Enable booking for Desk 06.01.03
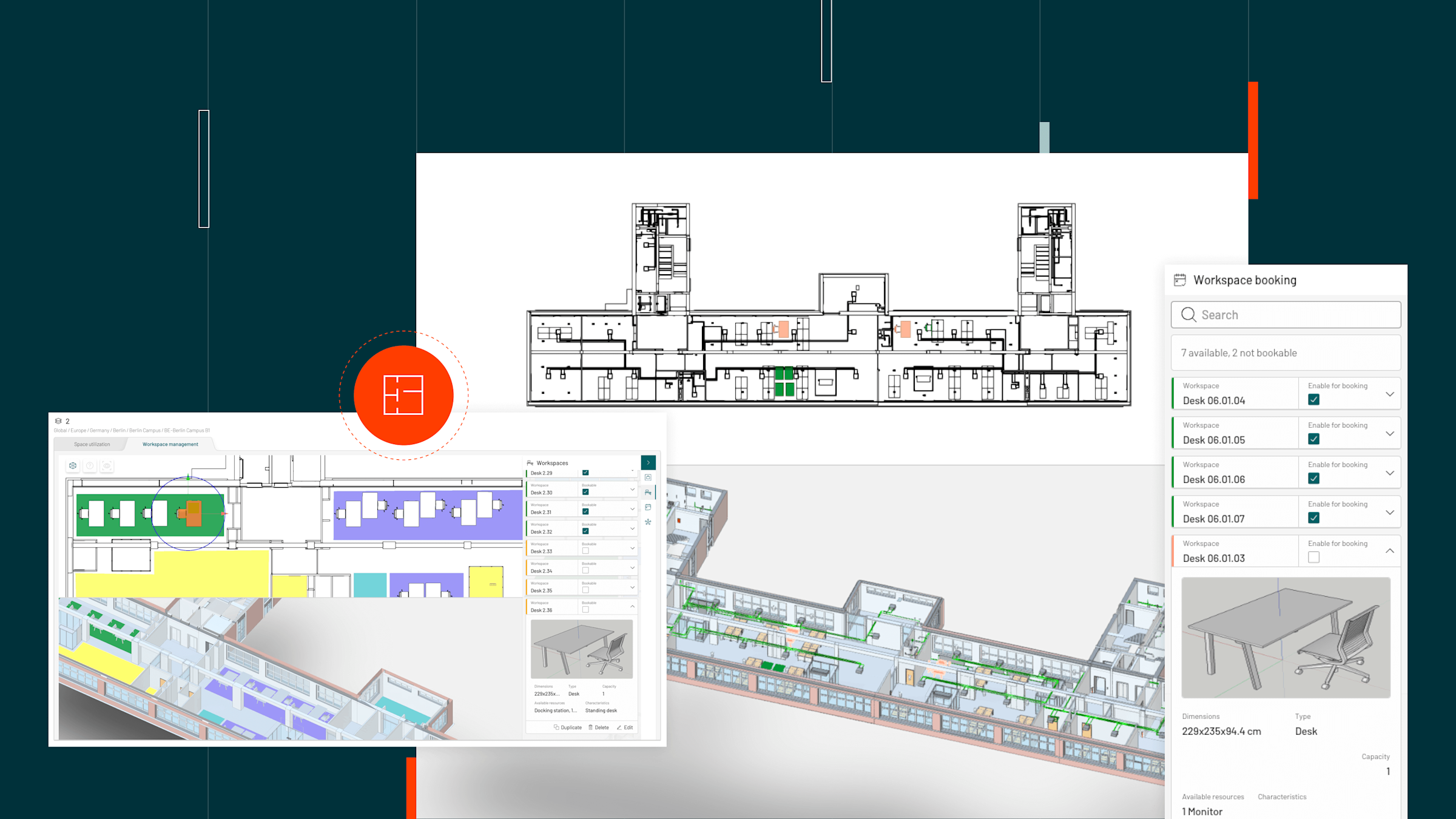Screen dimensions: 1456x819 (1314, 558)
